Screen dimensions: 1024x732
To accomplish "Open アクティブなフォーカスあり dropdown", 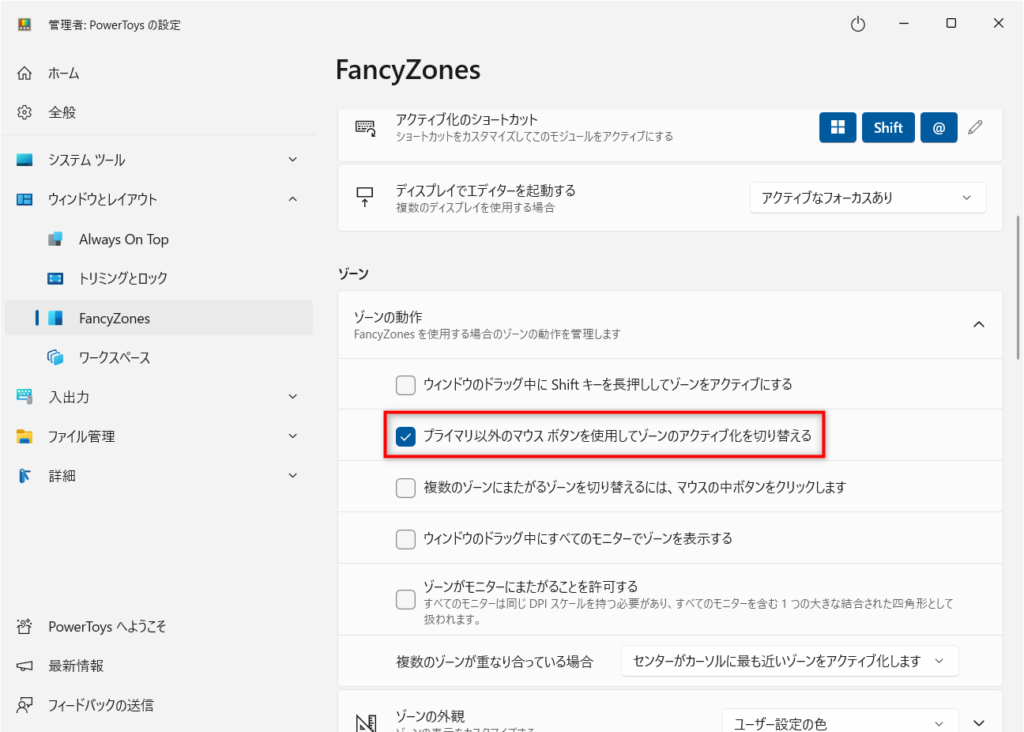I will click(867, 198).
